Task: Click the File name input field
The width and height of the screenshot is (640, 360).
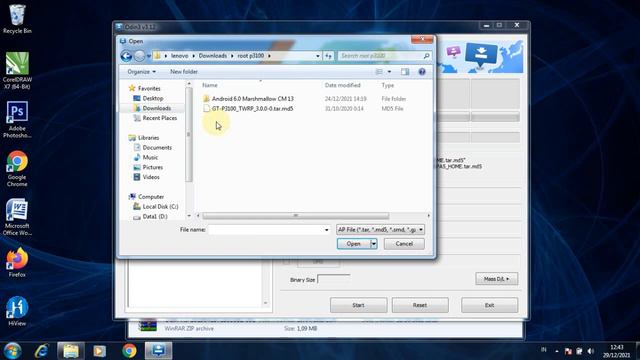Action: click(x=266, y=230)
